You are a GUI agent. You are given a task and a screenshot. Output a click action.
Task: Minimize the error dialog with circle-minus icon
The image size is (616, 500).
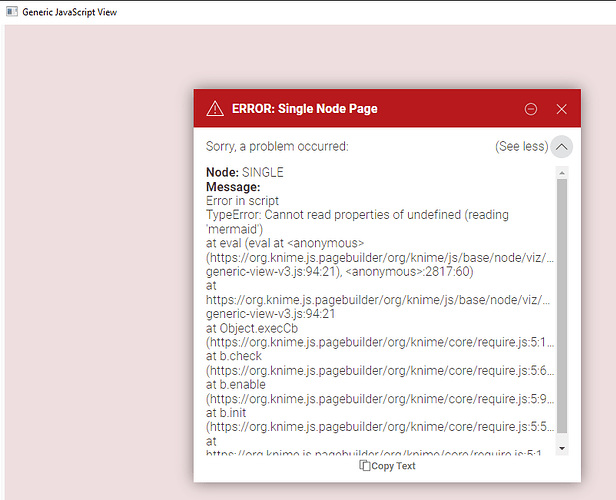(531, 108)
